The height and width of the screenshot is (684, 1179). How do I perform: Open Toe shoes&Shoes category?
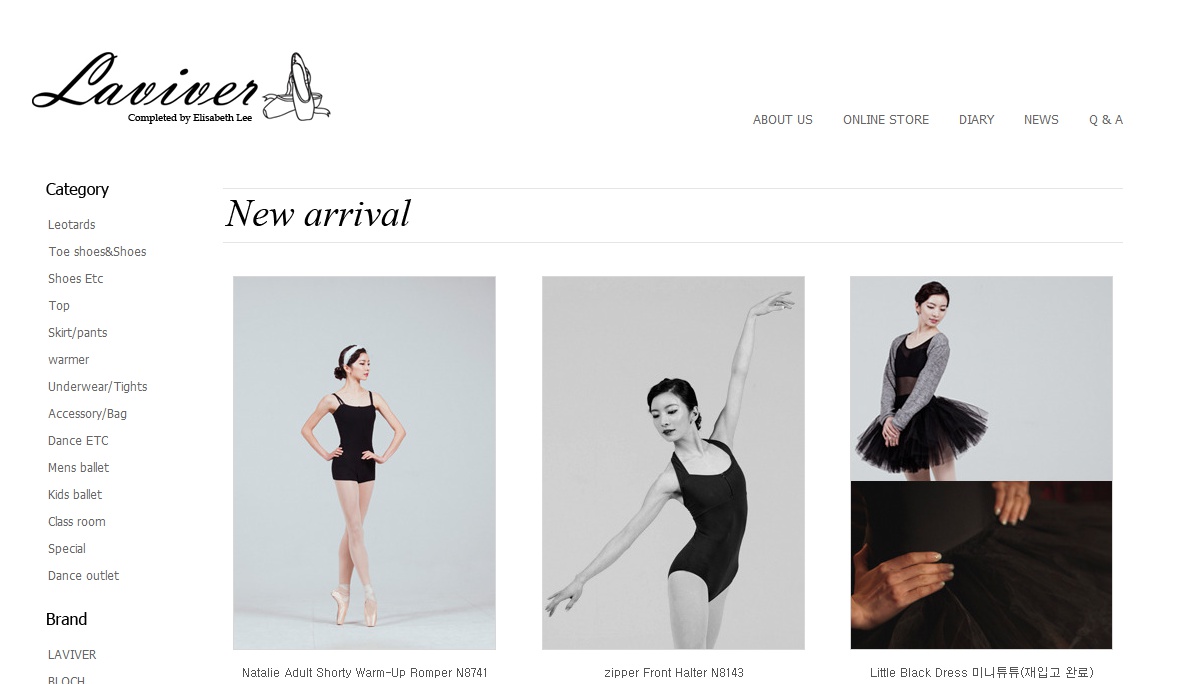[x=97, y=252]
